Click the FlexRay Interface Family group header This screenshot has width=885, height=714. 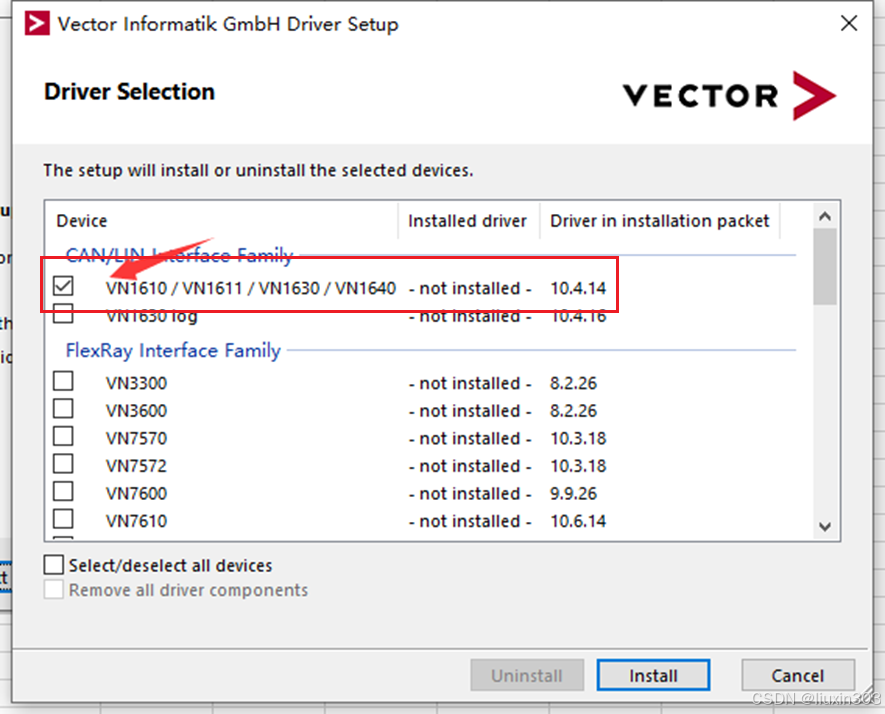pos(173,351)
